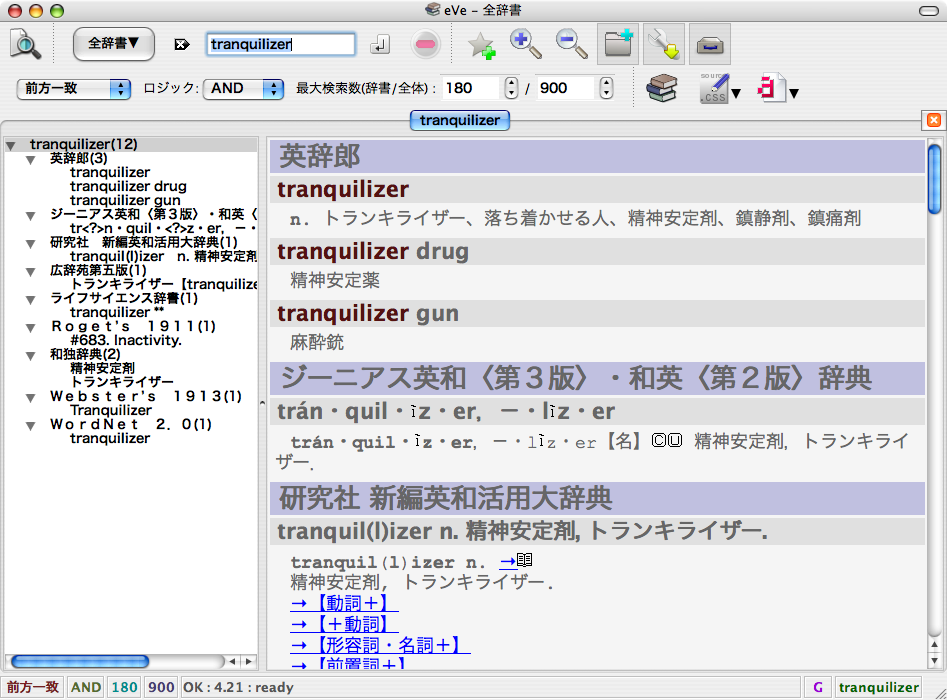Viewport: 947px width, 700px height.
Task: Collapse the ライフサイエンス辞書(1) node
Action: coord(30,300)
